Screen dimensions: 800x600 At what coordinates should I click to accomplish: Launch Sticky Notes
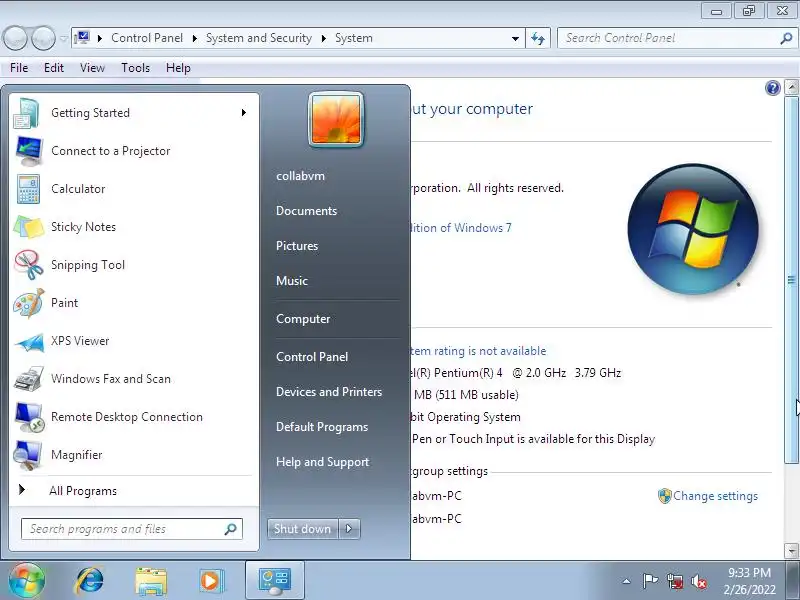pyautogui.click(x=133, y=227)
